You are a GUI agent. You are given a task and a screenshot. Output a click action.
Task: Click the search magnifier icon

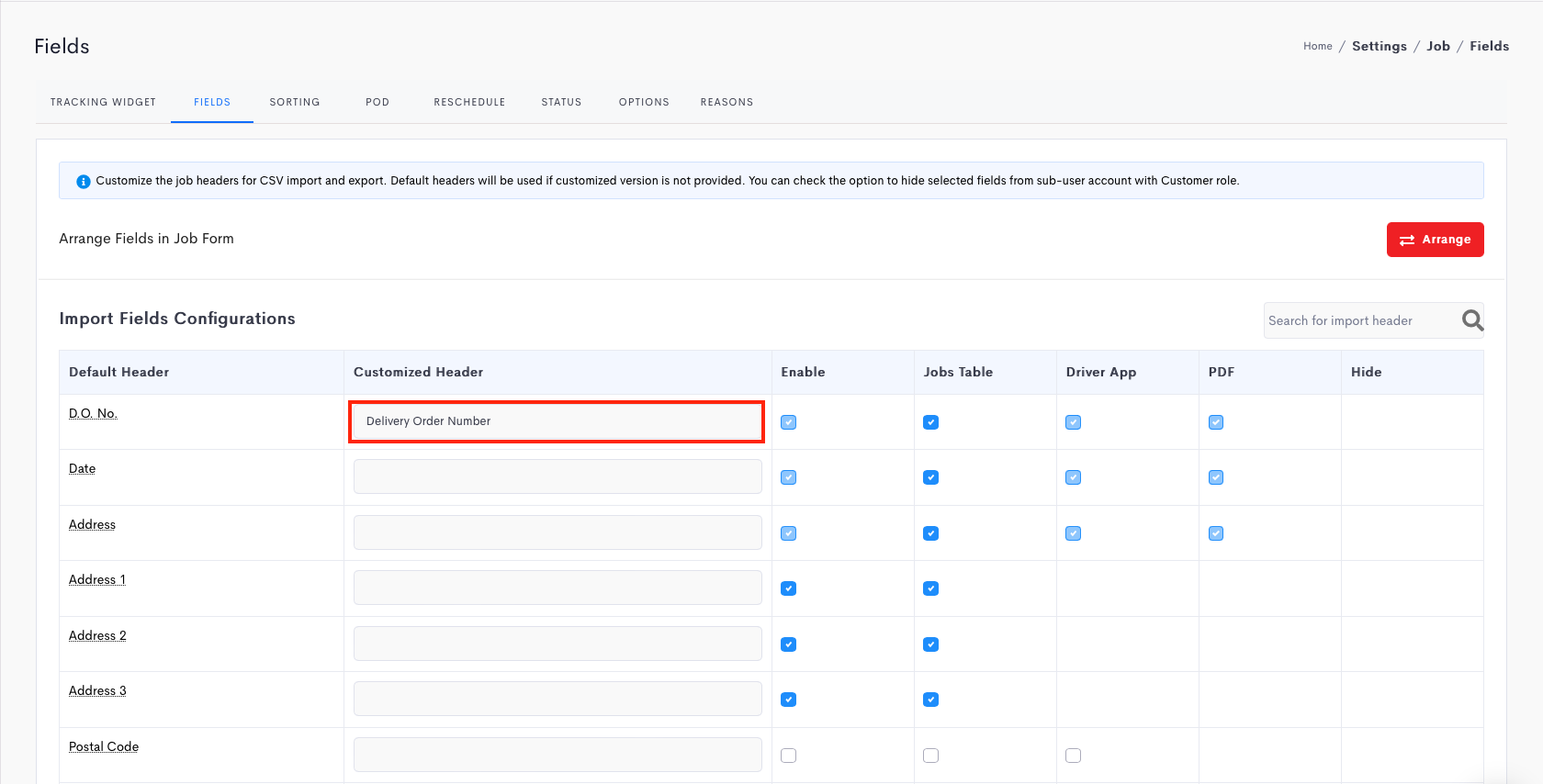tap(1472, 320)
